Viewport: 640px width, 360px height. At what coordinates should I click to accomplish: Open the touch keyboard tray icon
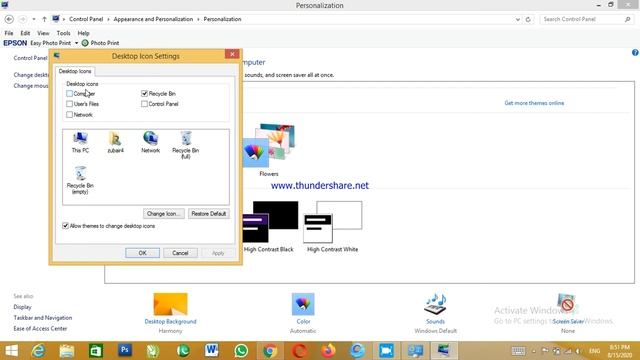[518, 351]
